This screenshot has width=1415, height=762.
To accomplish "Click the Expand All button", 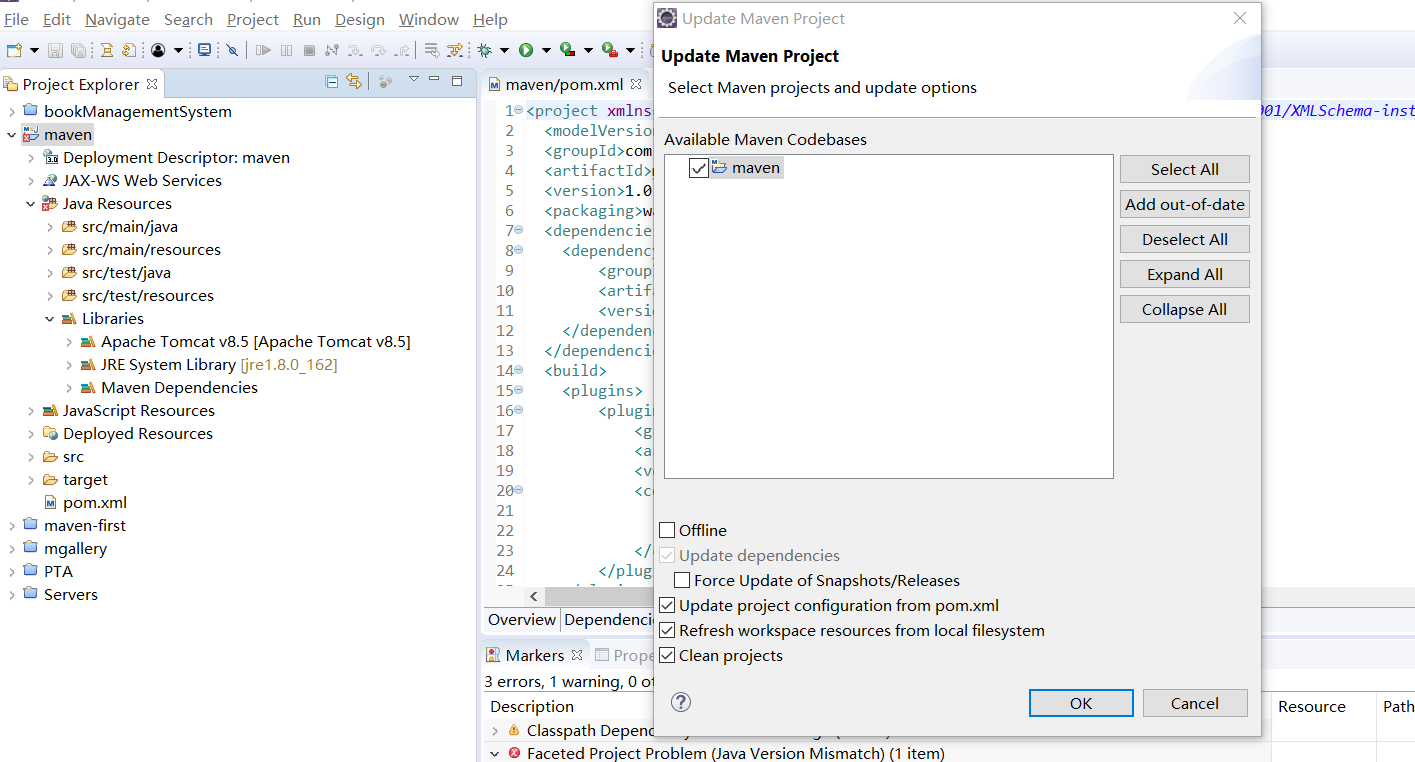I will point(1184,274).
